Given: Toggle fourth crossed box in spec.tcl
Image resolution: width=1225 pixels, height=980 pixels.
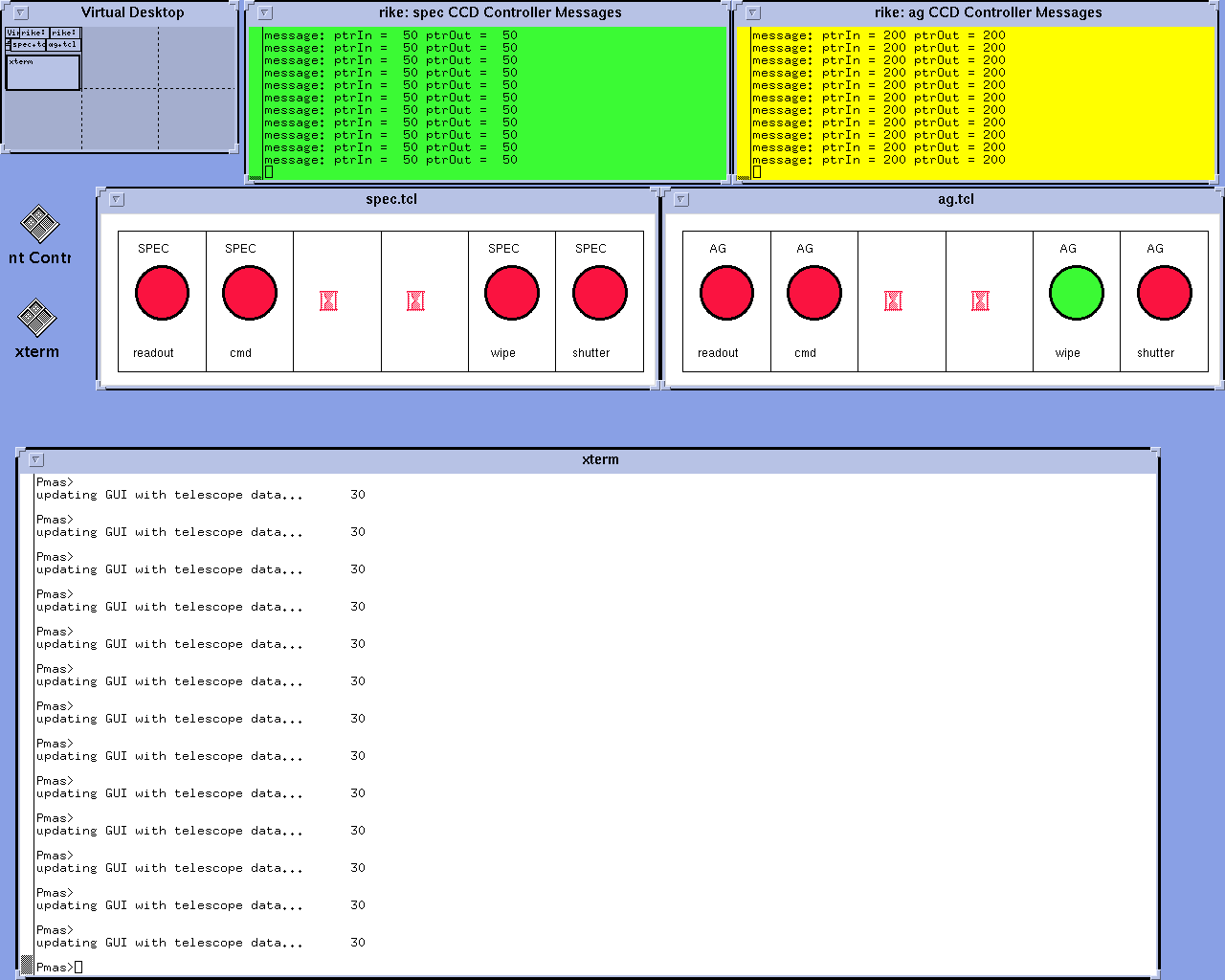Looking at the screenshot, I should (415, 301).
